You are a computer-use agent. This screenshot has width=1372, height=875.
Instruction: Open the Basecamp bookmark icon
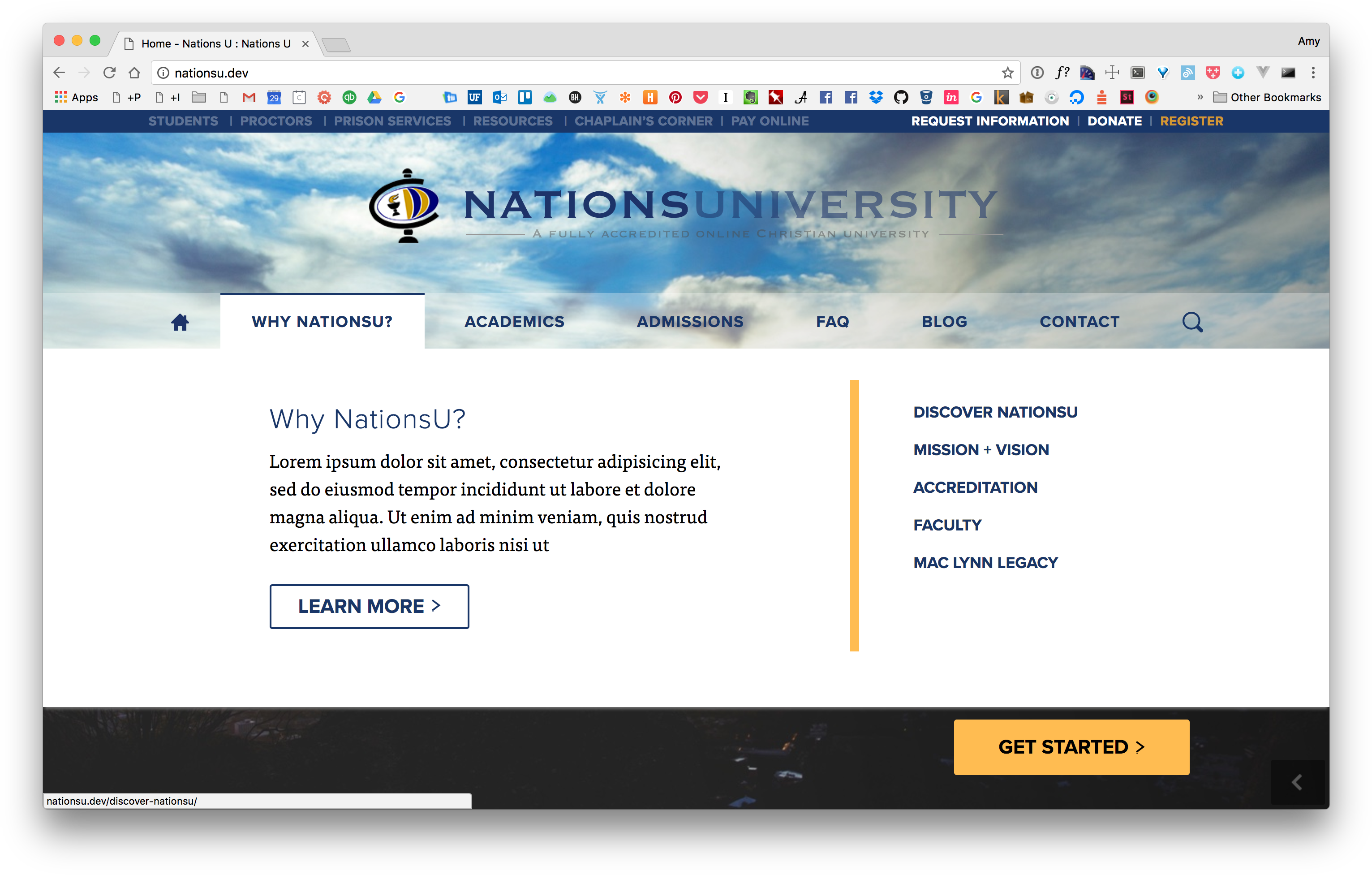[550, 98]
